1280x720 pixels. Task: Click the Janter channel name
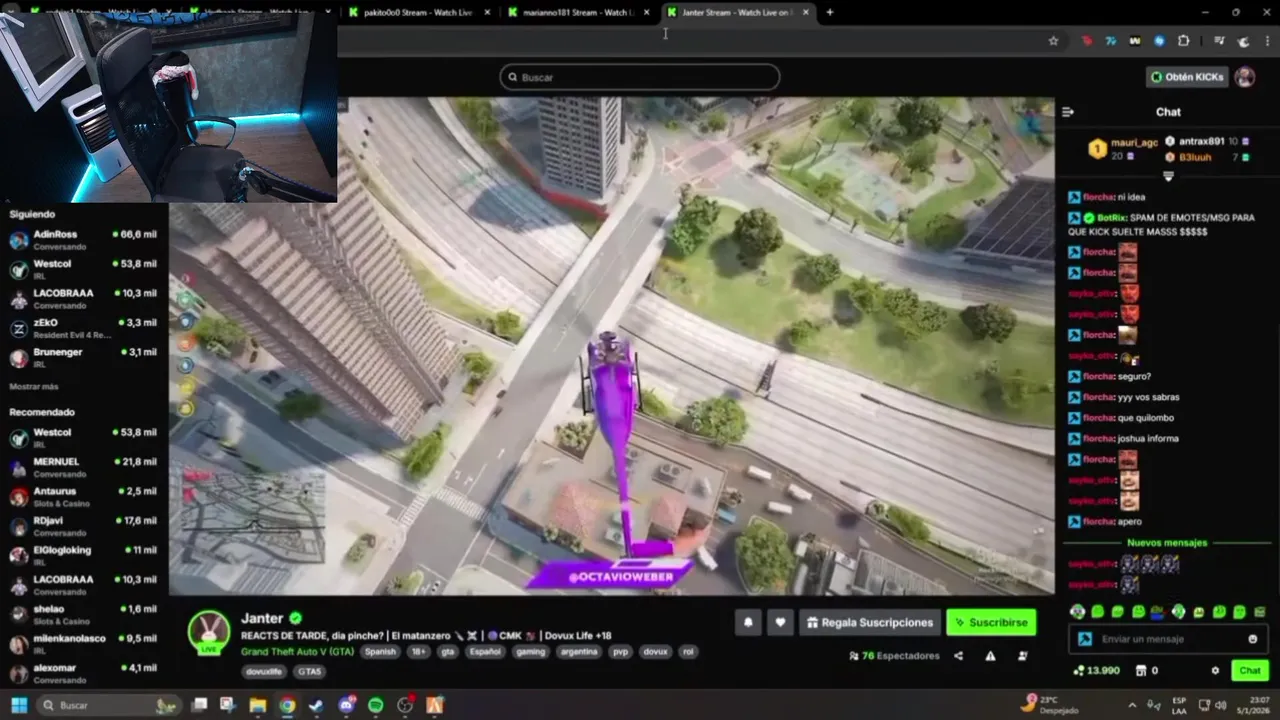[262, 618]
